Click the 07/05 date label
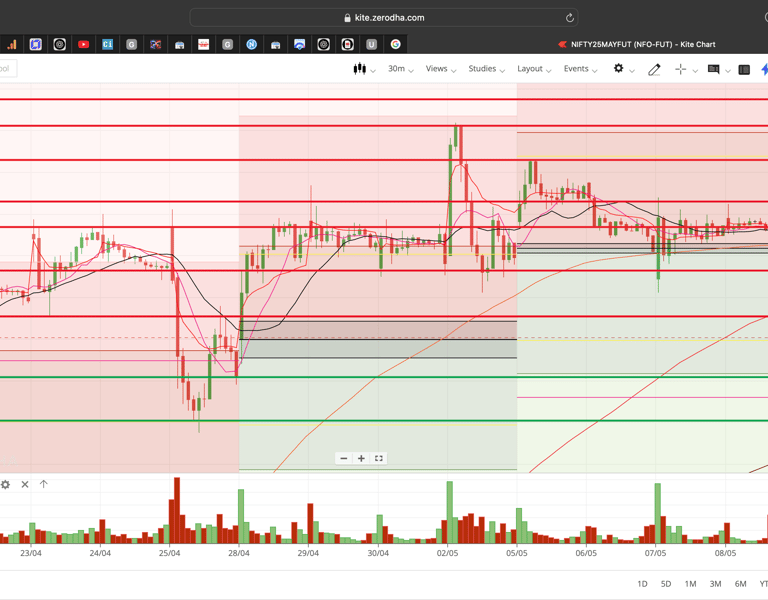This screenshot has width=768, height=600. tap(655, 553)
